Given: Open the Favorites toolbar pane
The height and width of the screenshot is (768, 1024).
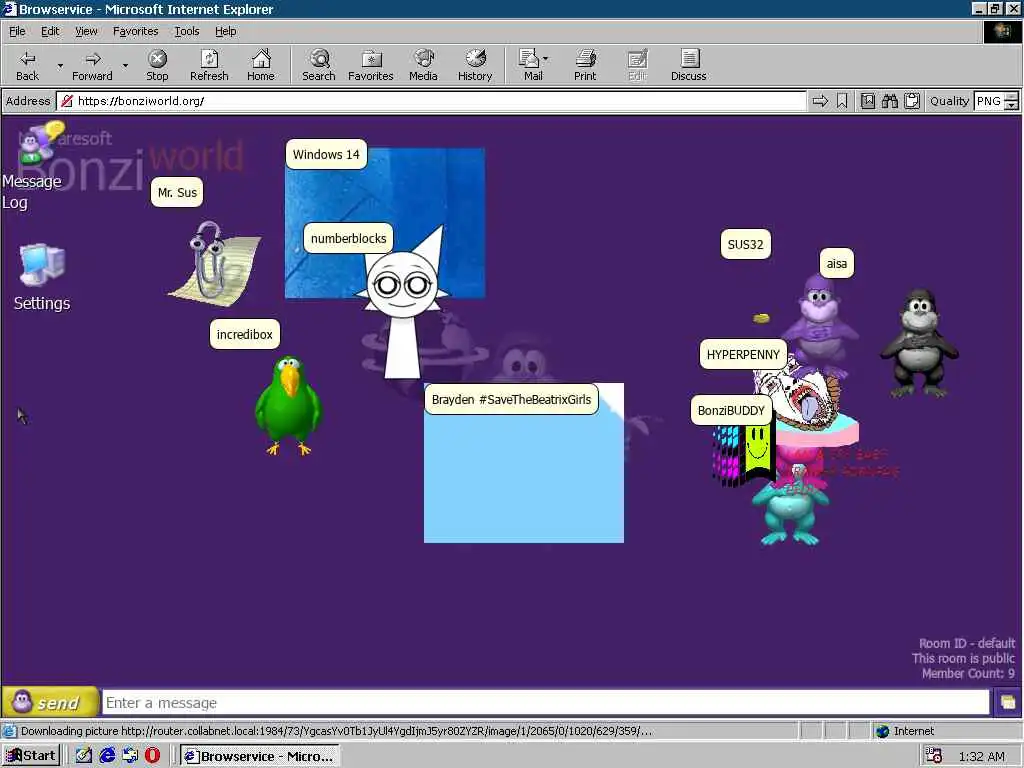Looking at the screenshot, I should pos(370,65).
